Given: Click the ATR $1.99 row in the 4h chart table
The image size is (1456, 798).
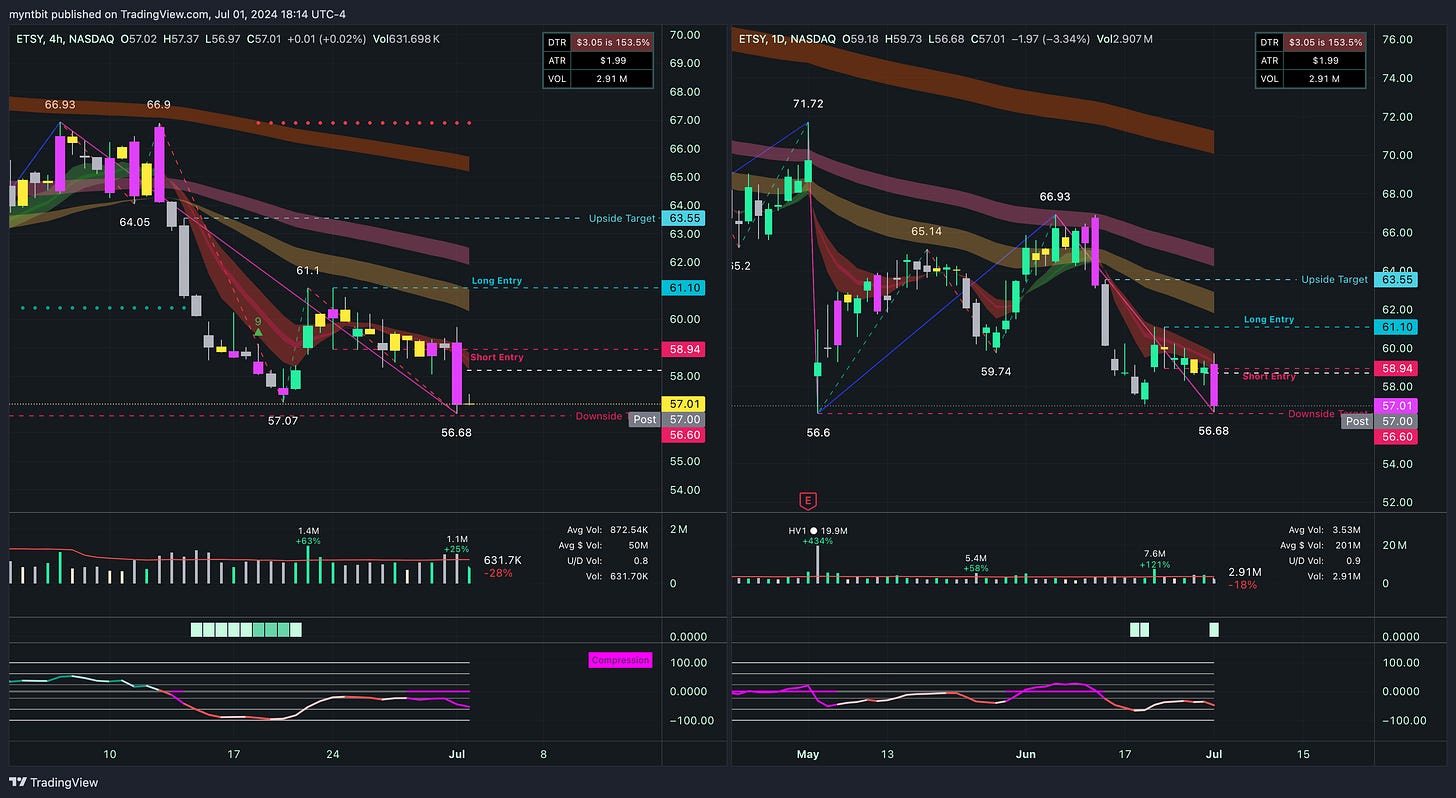Looking at the screenshot, I should pos(598,60).
